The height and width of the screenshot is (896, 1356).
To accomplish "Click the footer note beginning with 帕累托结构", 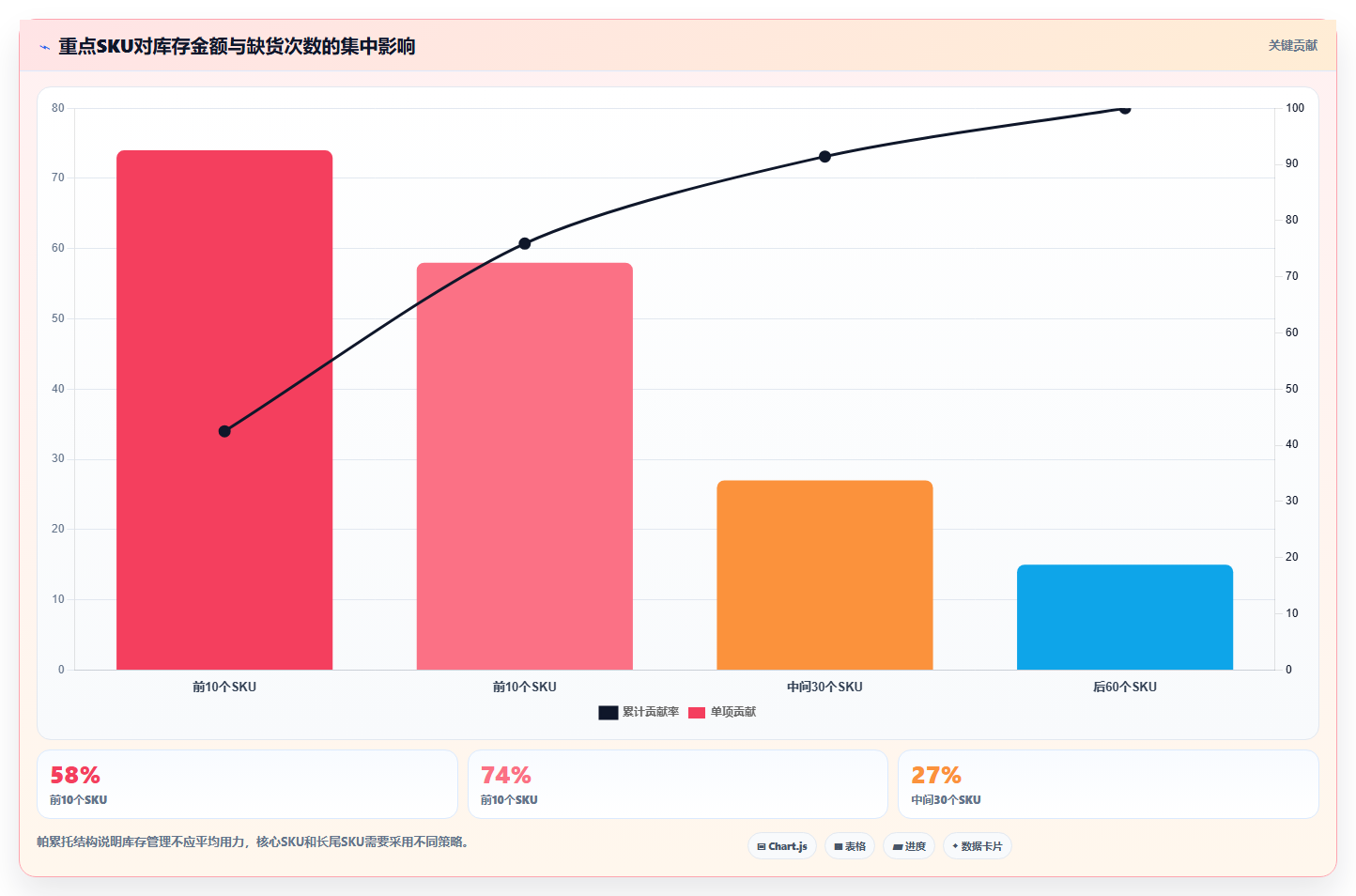I will pos(253,842).
